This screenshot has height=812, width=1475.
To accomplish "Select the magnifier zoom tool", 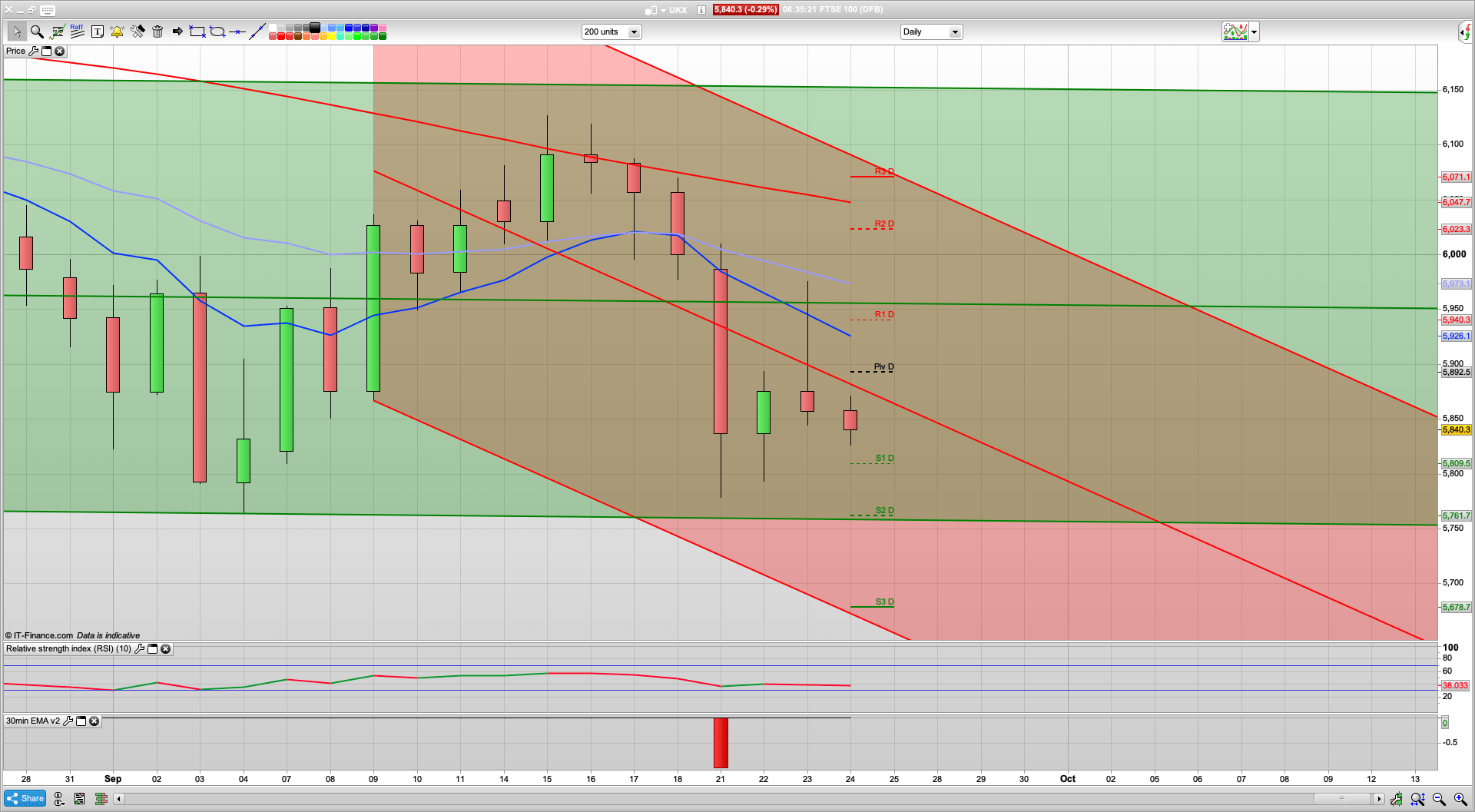I will click(36, 31).
